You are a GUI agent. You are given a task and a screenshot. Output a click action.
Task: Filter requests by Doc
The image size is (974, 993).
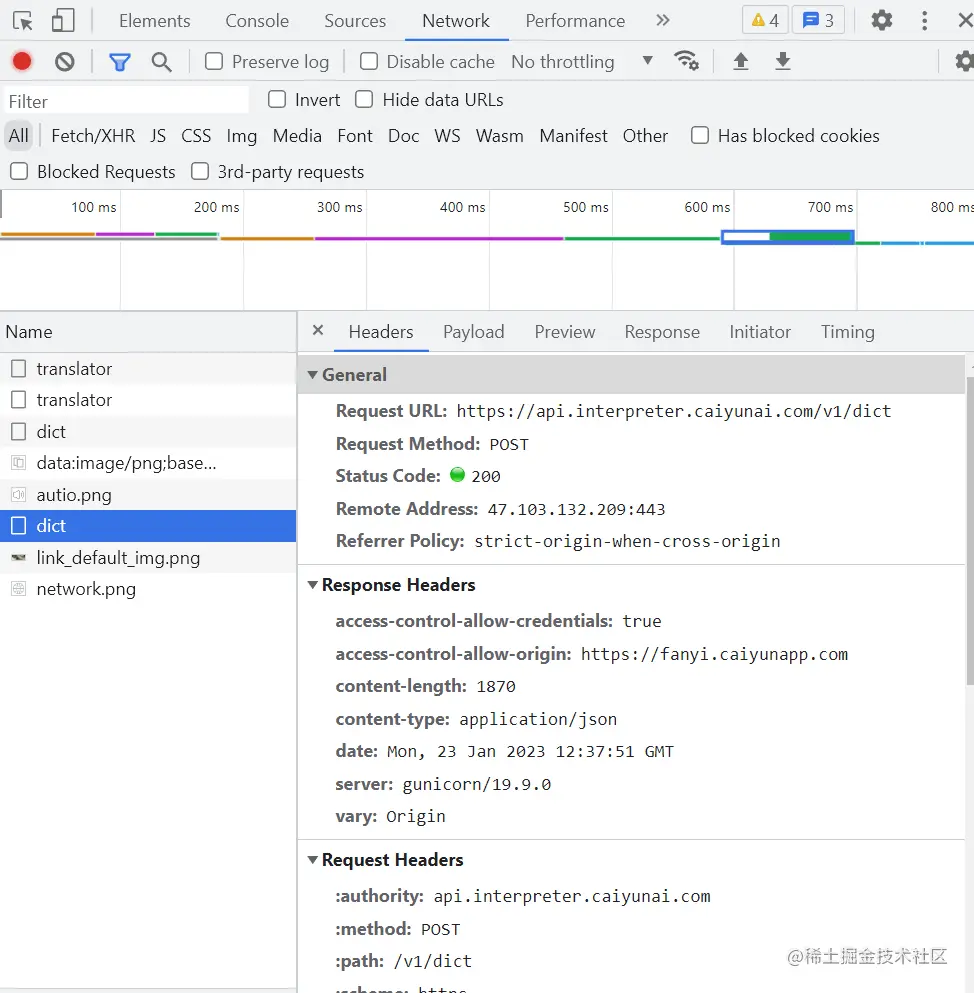coord(403,136)
